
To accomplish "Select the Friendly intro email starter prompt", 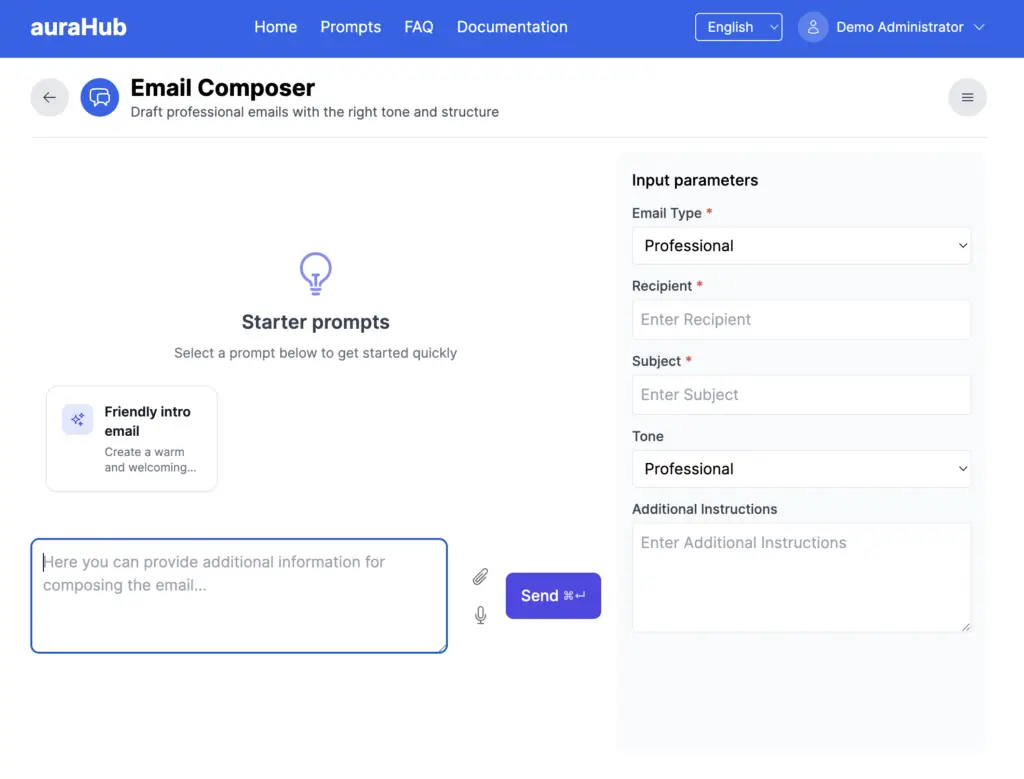I will tap(131, 438).
